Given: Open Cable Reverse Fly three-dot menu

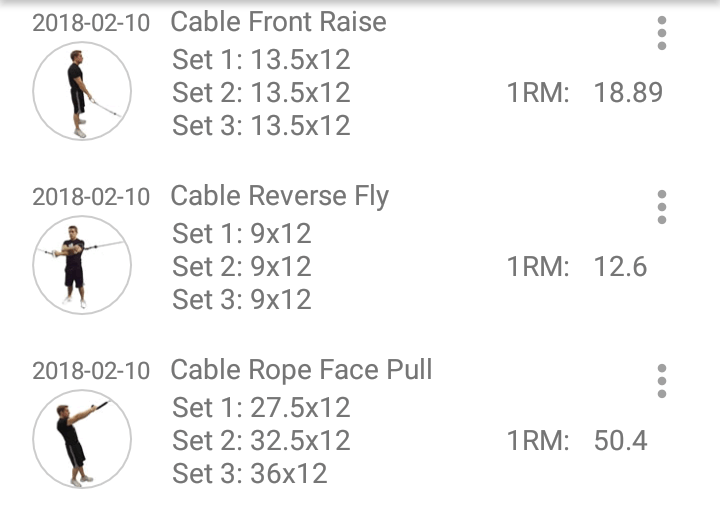Looking at the screenshot, I should pyautogui.click(x=661, y=206).
